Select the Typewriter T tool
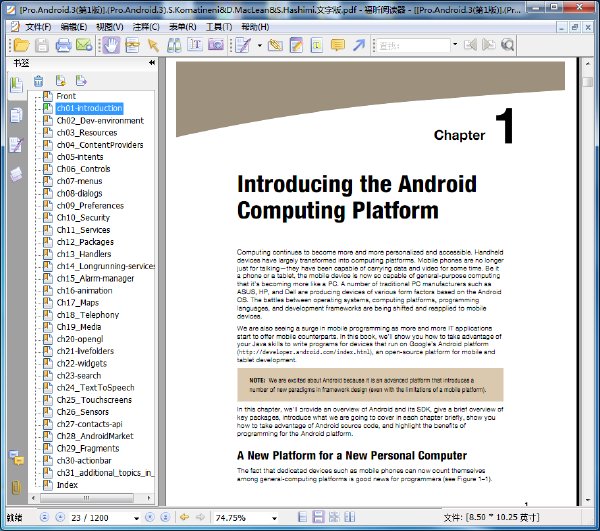This screenshot has height=531, width=600. 195,45
